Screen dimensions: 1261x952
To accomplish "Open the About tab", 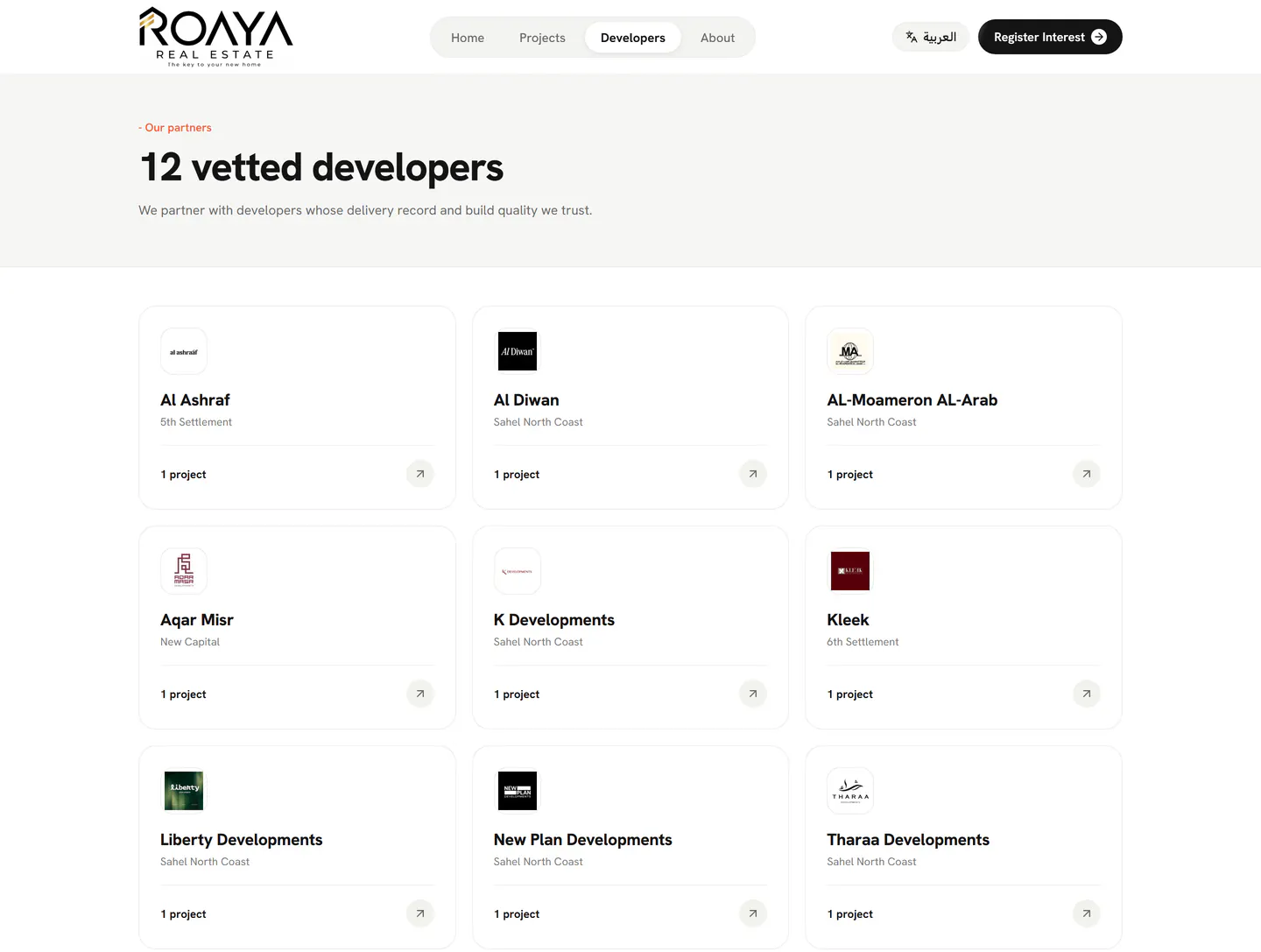I will click(717, 38).
